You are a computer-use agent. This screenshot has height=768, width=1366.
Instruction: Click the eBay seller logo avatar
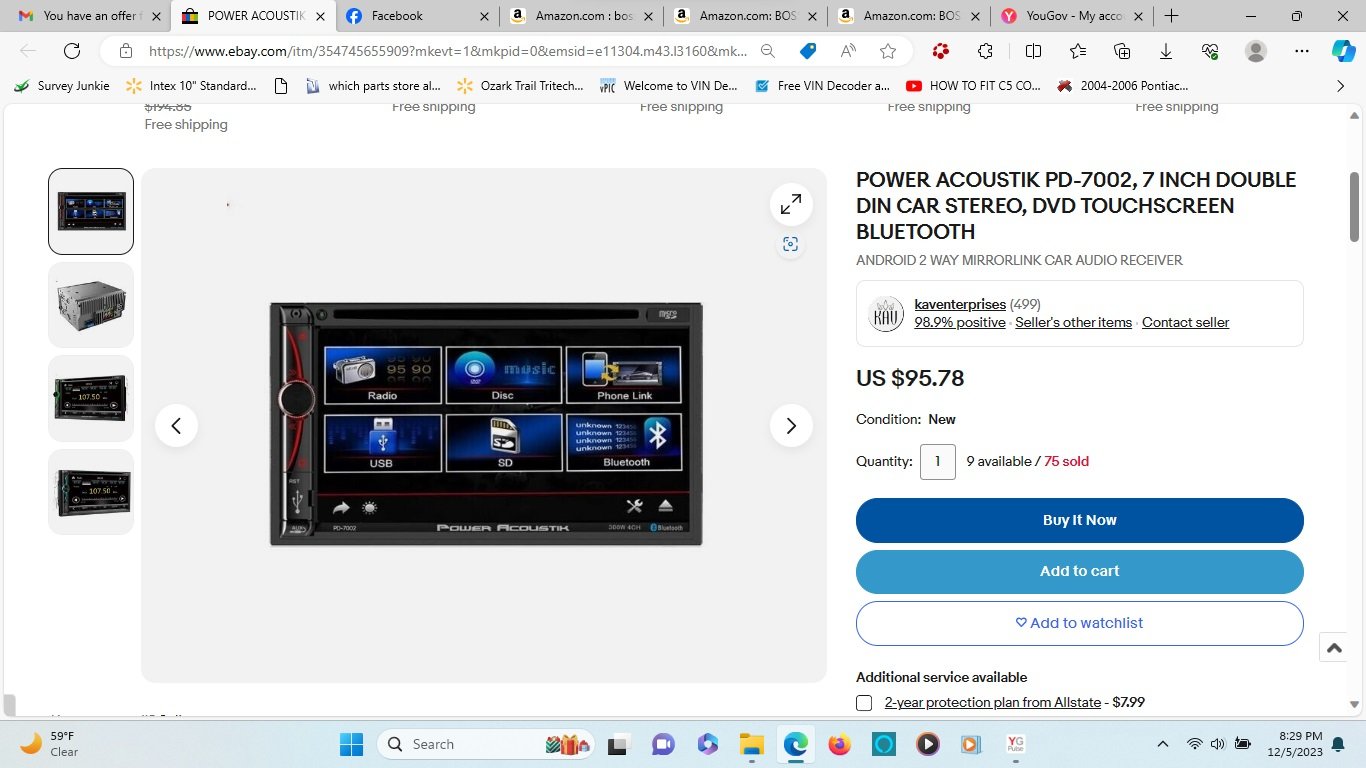tap(887, 313)
